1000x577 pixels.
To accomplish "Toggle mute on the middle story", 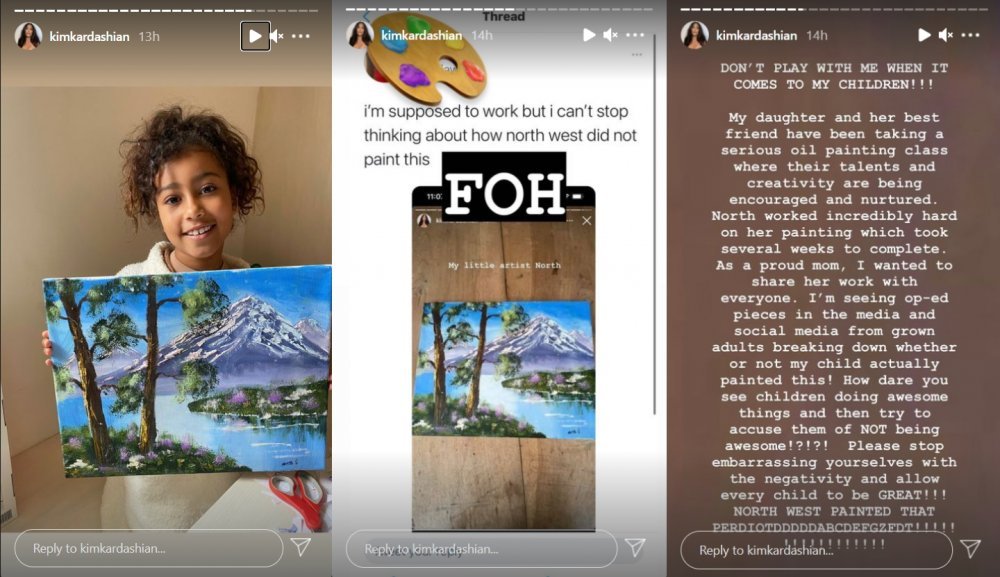I will pyautogui.click(x=611, y=35).
